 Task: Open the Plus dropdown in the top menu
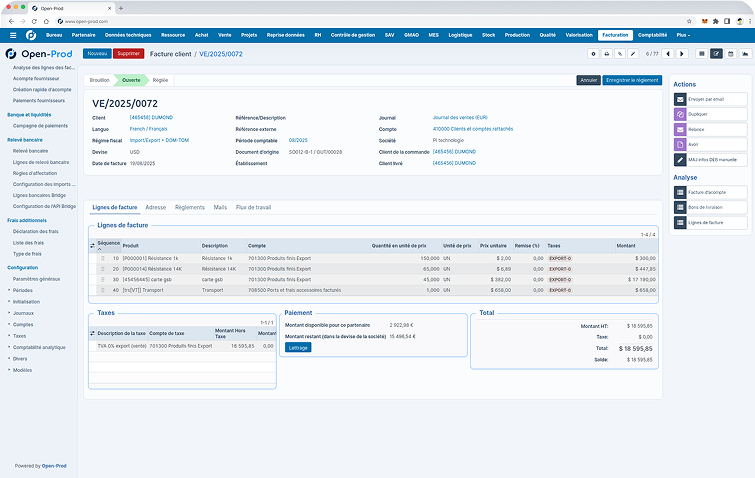pos(683,35)
